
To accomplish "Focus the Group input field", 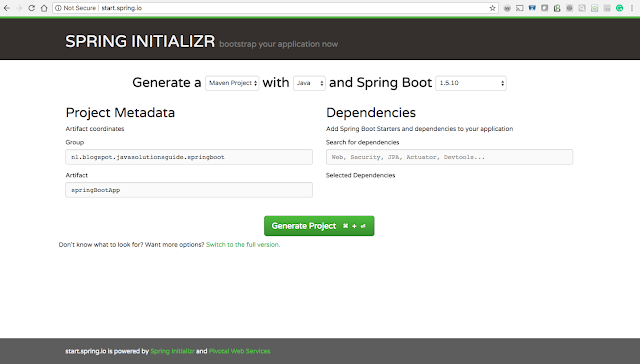I will (189, 157).
